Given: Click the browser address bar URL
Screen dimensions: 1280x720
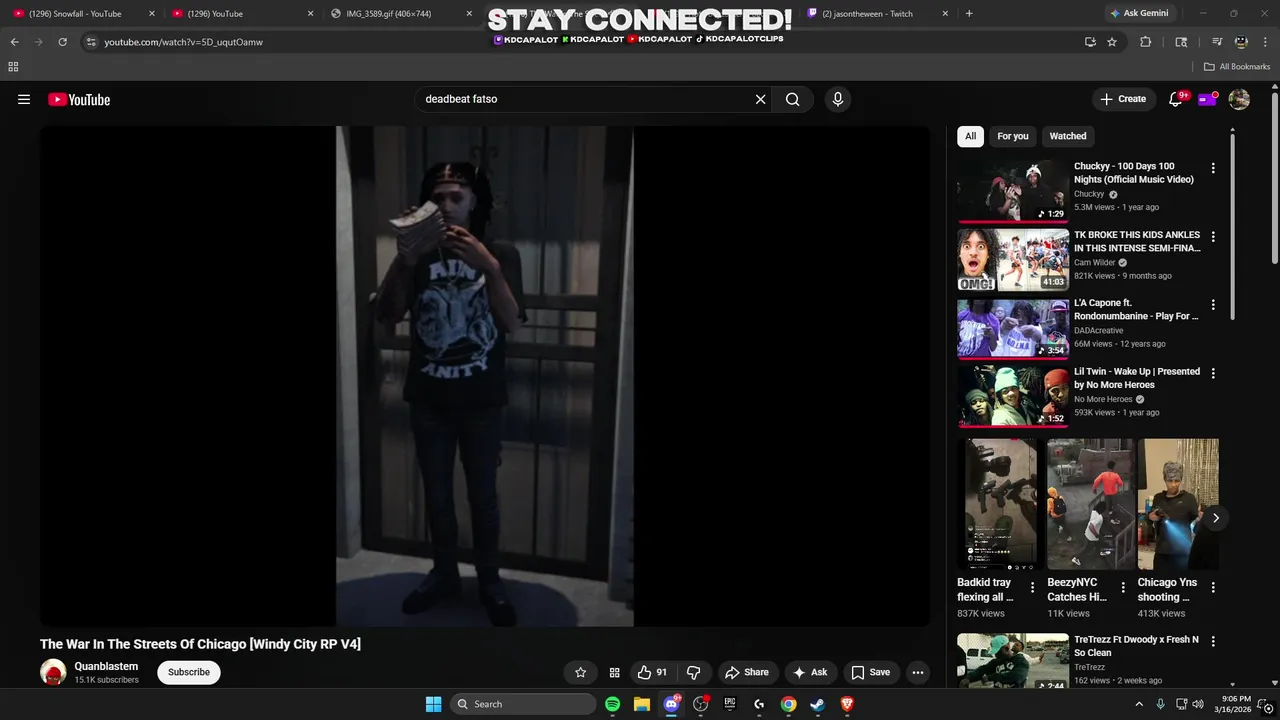Looking at the screenshot, I should pyautogui.click(x=183, y=42).
